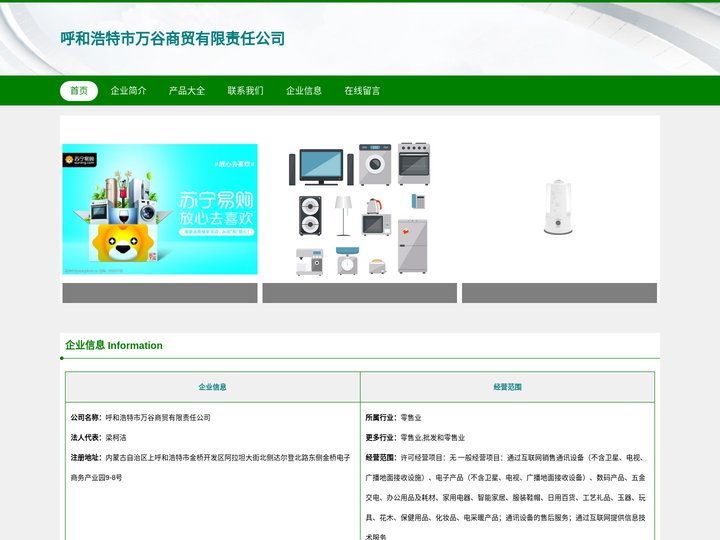Click the 经营范围 table column header
The width and height of the screenshot is (720, 540).
507,387
